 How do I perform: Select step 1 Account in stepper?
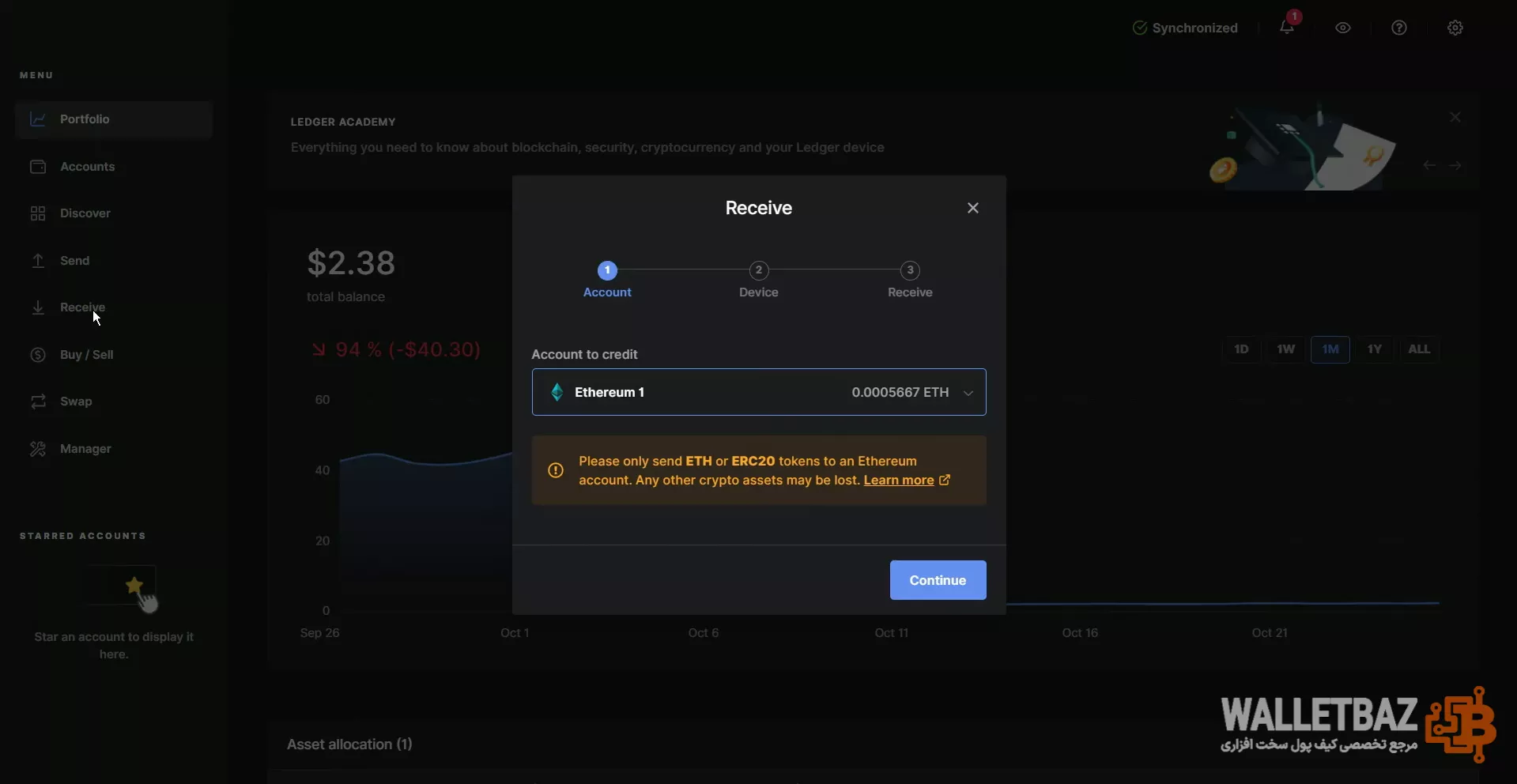tap(607, 281)
